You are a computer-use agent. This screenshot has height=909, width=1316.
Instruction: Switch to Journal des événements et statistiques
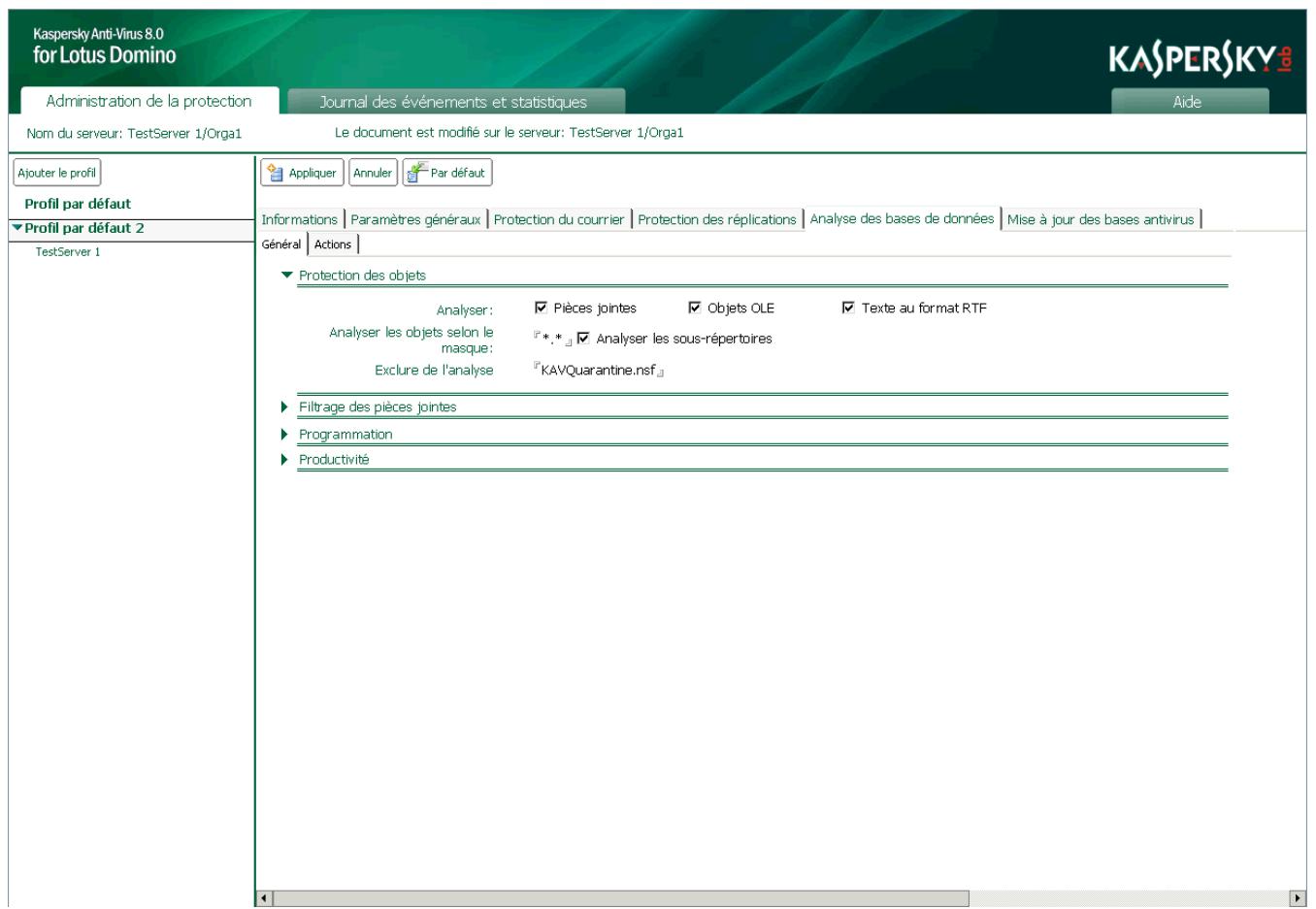coord(454,101)
